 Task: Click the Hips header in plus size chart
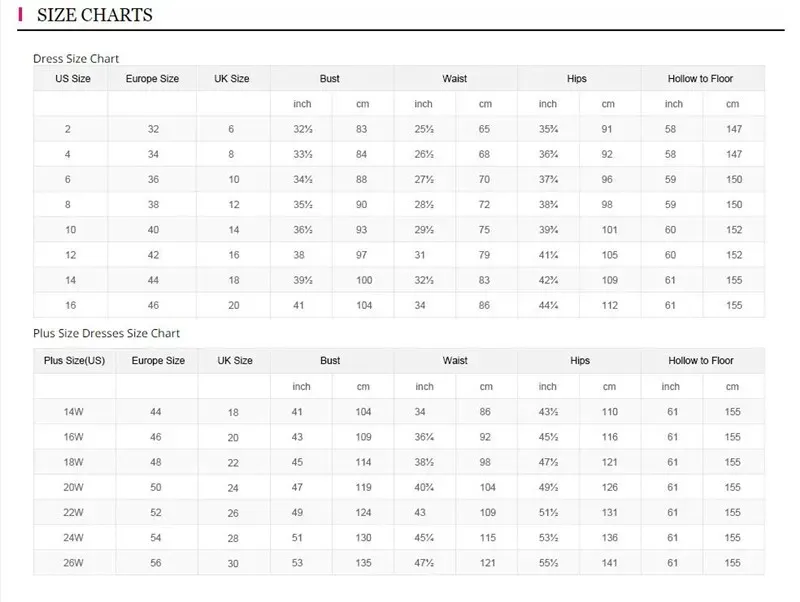coord(580,360)
